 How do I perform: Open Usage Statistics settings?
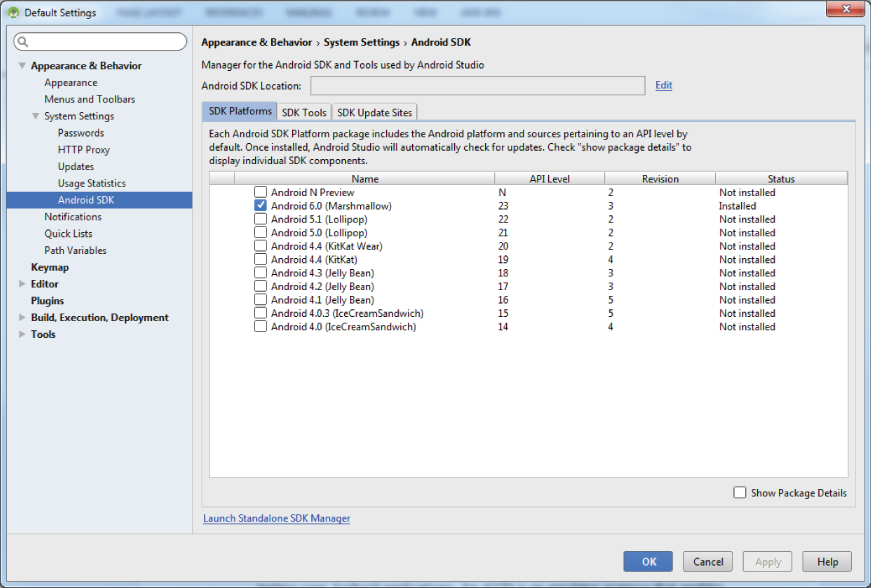coord(92,183)
